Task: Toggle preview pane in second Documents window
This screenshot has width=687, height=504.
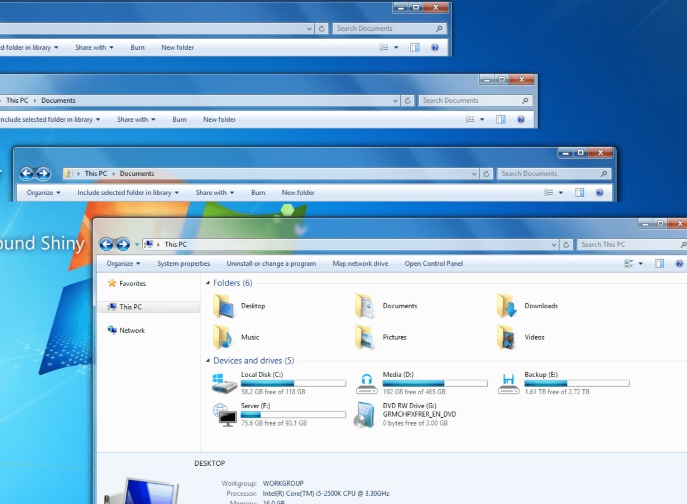Action: click(x=500, y=119)
